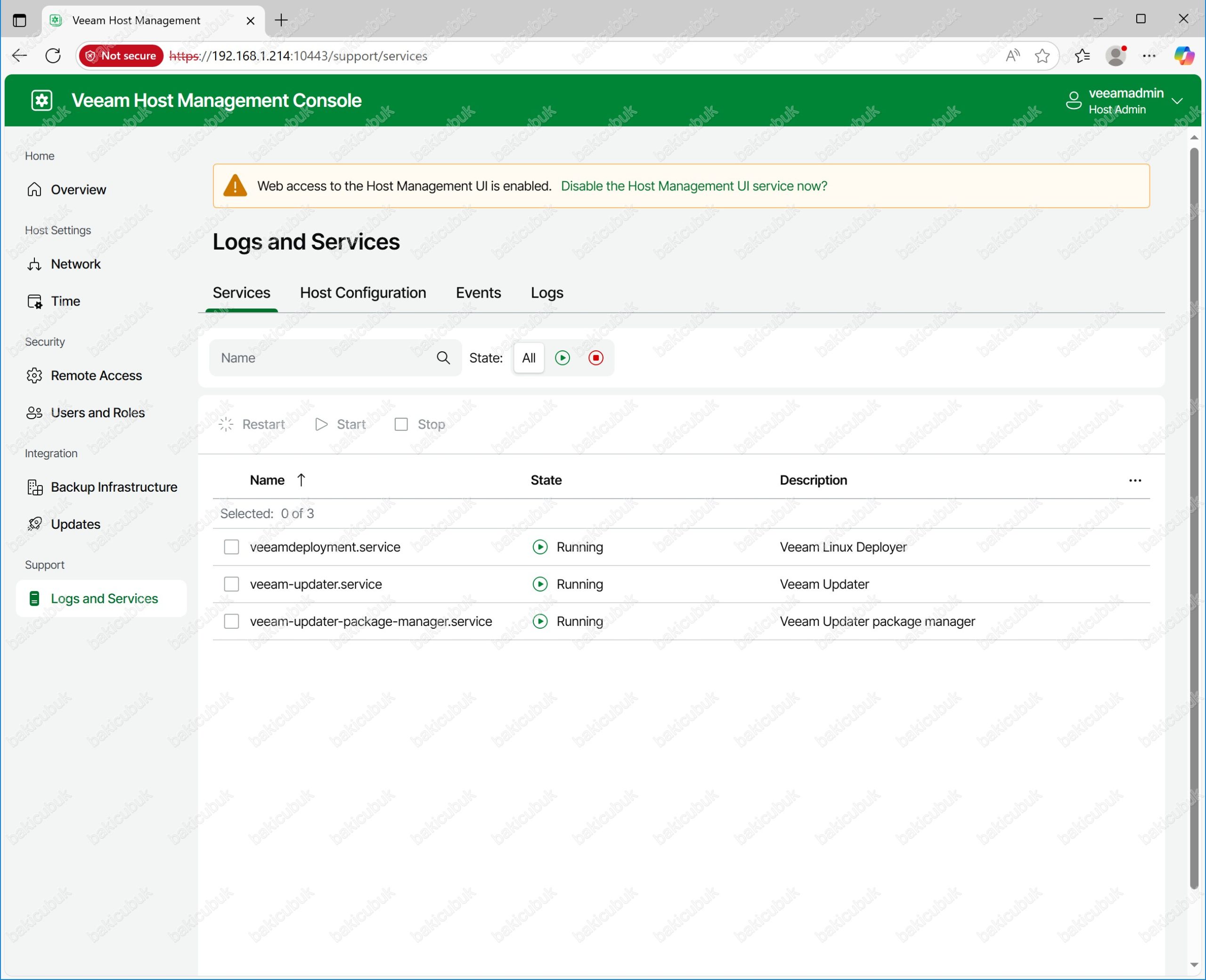Image resolution: width=1206 pixels, height=980 pixels.
Task: Select Logs and Services in the sidebar
Action: point(102,599)
